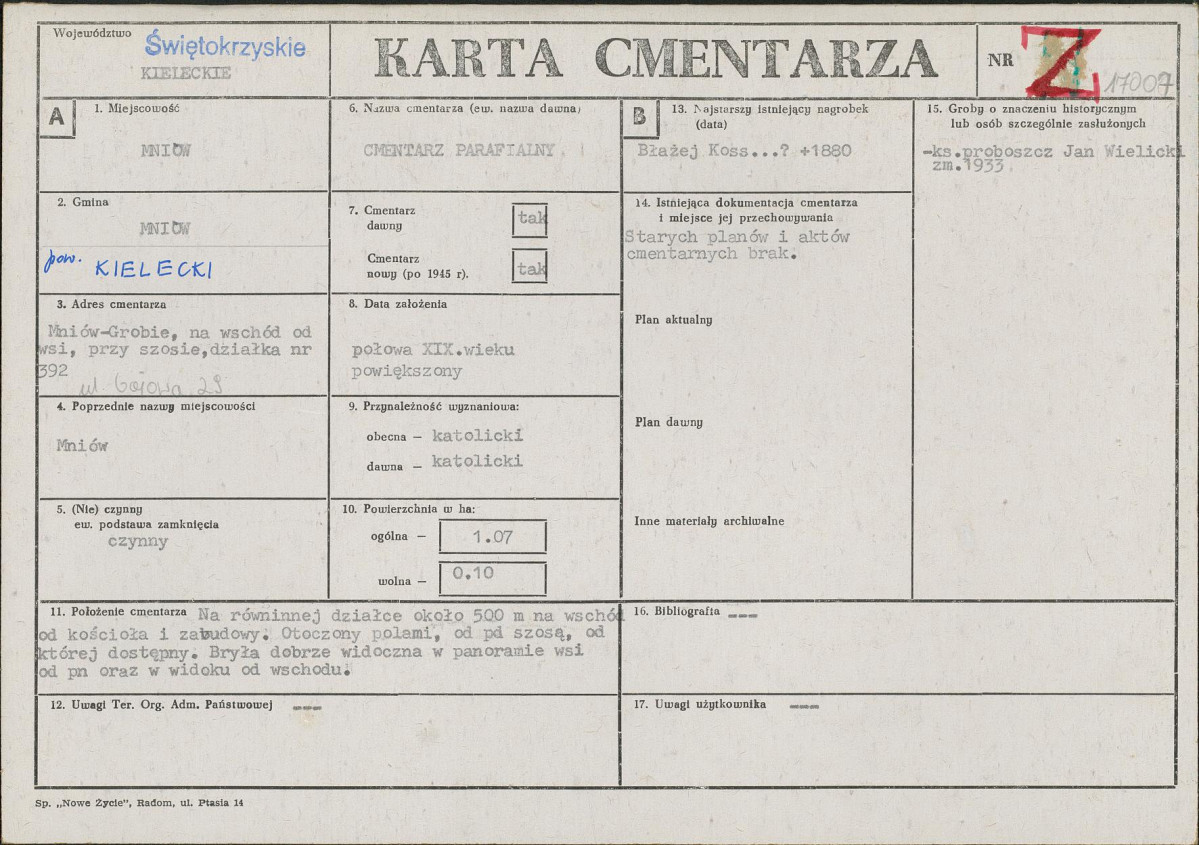Viewport: 1199px width, 845px height.
Task: Click the ogólna area box '1.07'
Action: 492,536
